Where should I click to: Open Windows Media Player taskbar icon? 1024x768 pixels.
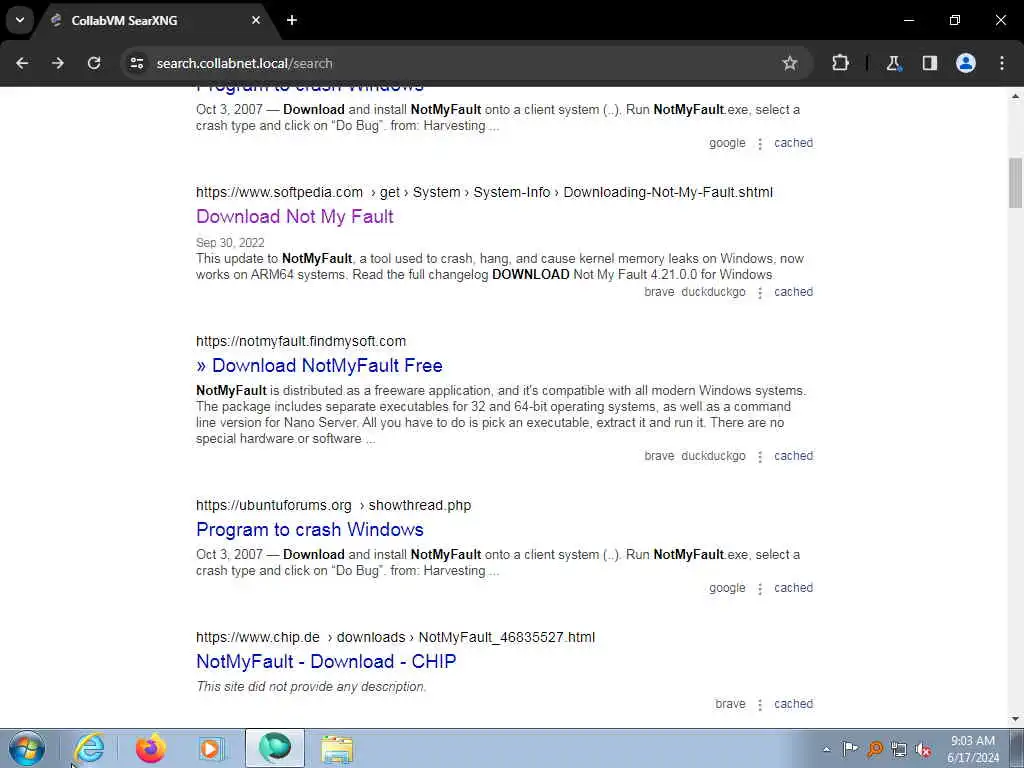click(211, 748)
